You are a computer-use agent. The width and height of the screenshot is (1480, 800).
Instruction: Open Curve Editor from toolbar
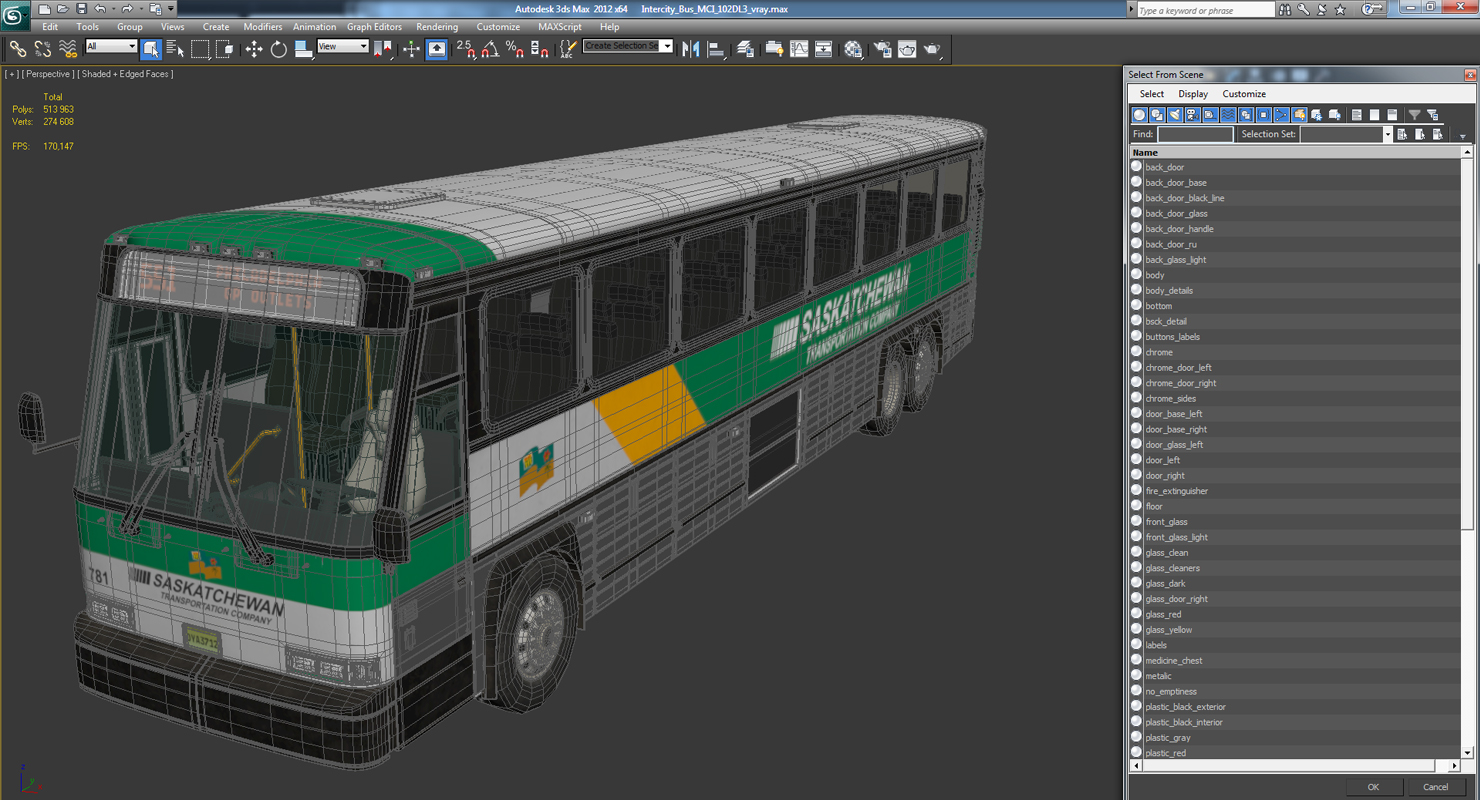click(x=799, y=48)
